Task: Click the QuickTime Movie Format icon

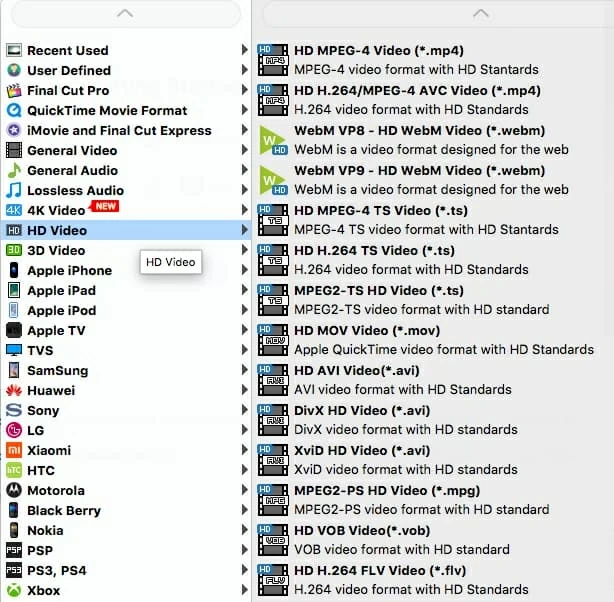Action: (x=14, y=110)
